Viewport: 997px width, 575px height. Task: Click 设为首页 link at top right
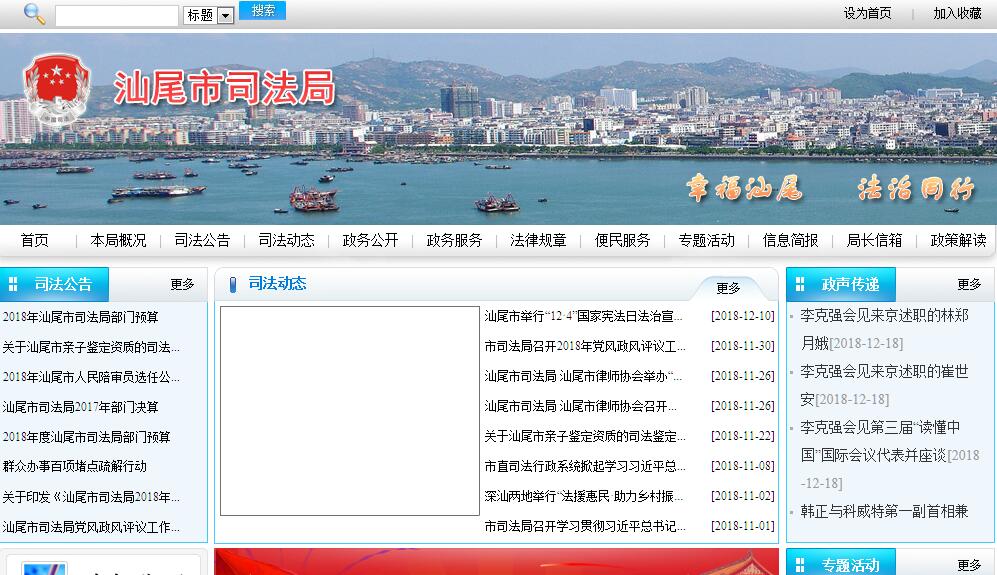(867, 13)
